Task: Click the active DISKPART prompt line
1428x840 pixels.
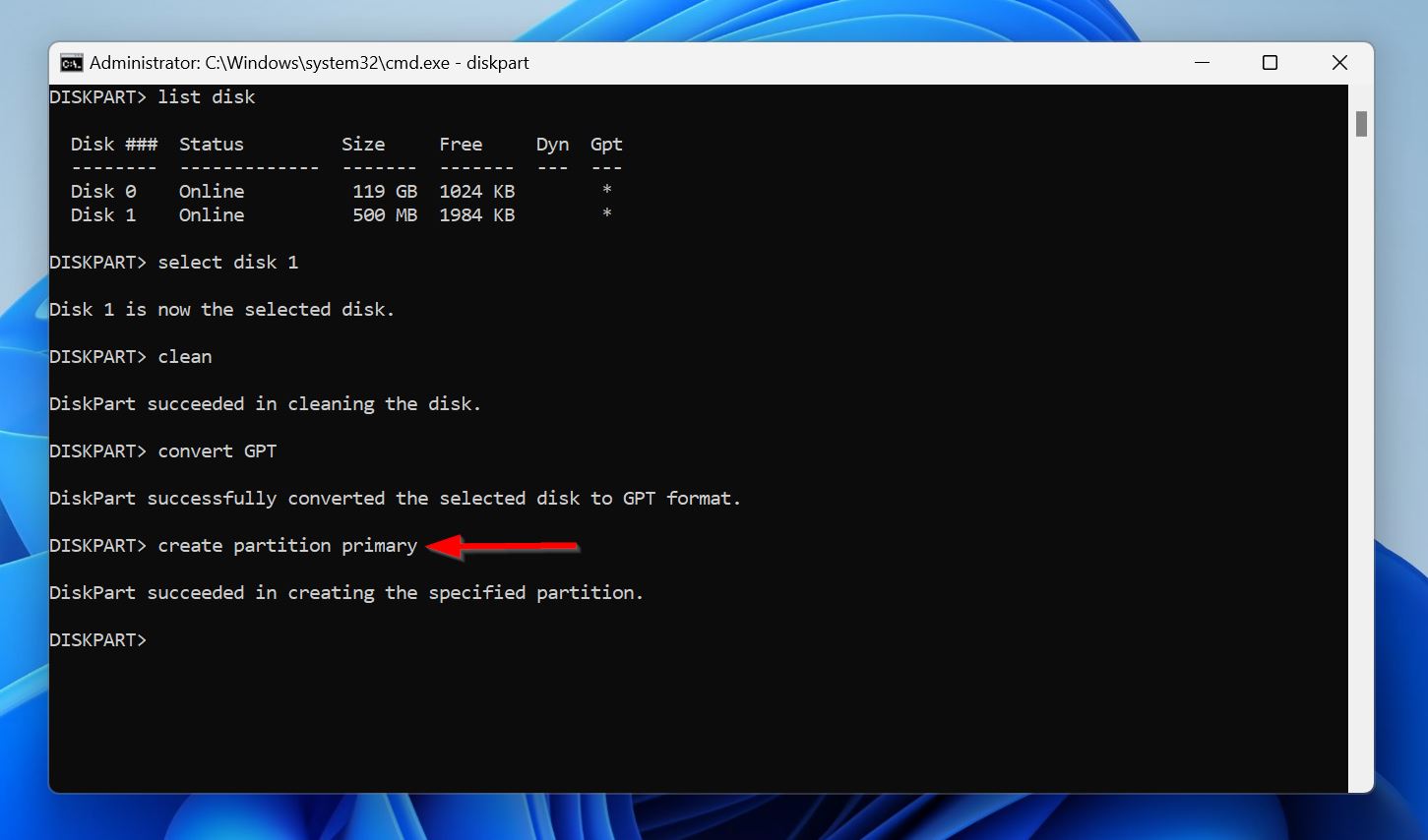Action: point(97,639)
